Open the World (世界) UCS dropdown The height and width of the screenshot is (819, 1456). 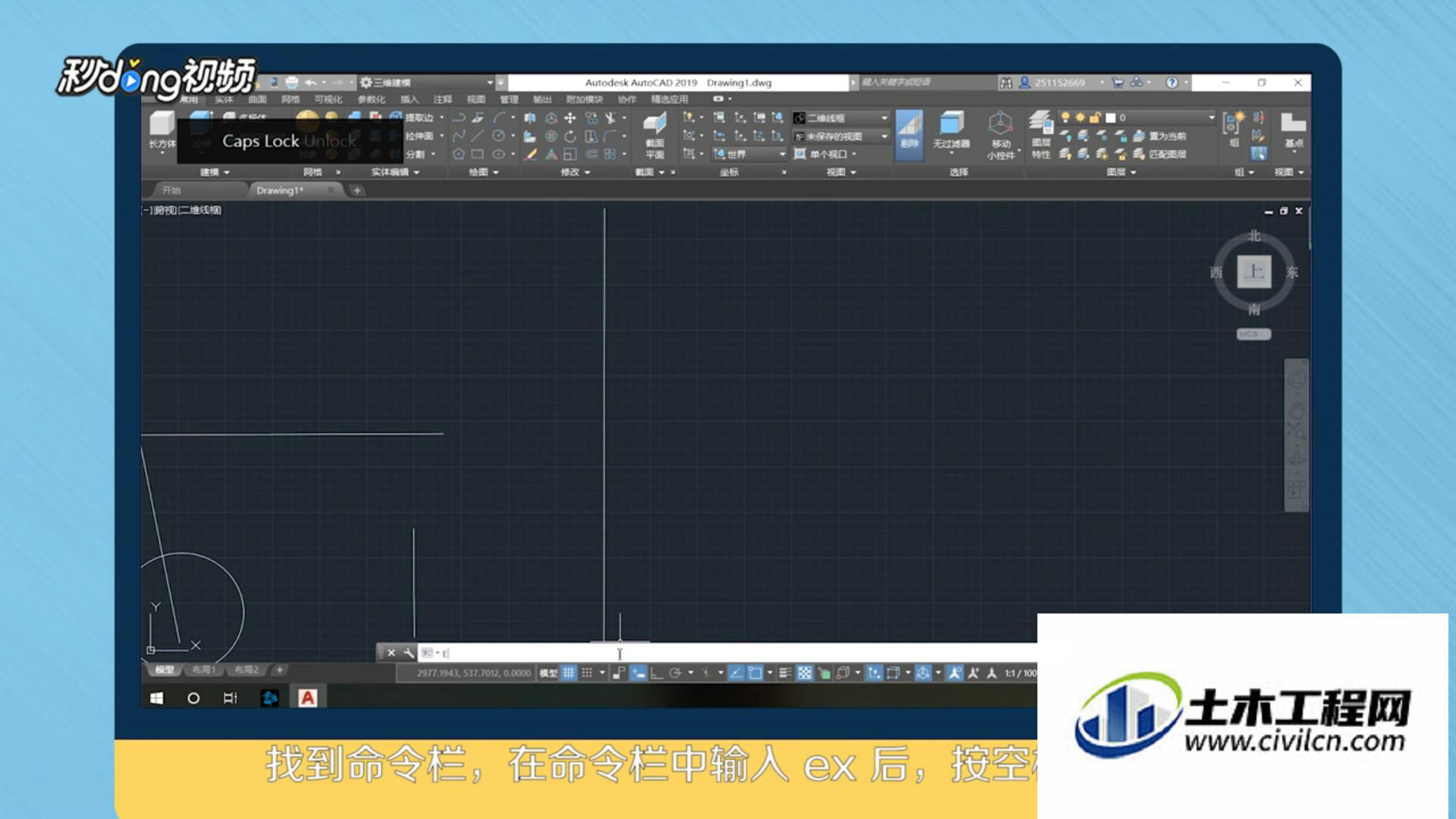click(x=748, y=154)
